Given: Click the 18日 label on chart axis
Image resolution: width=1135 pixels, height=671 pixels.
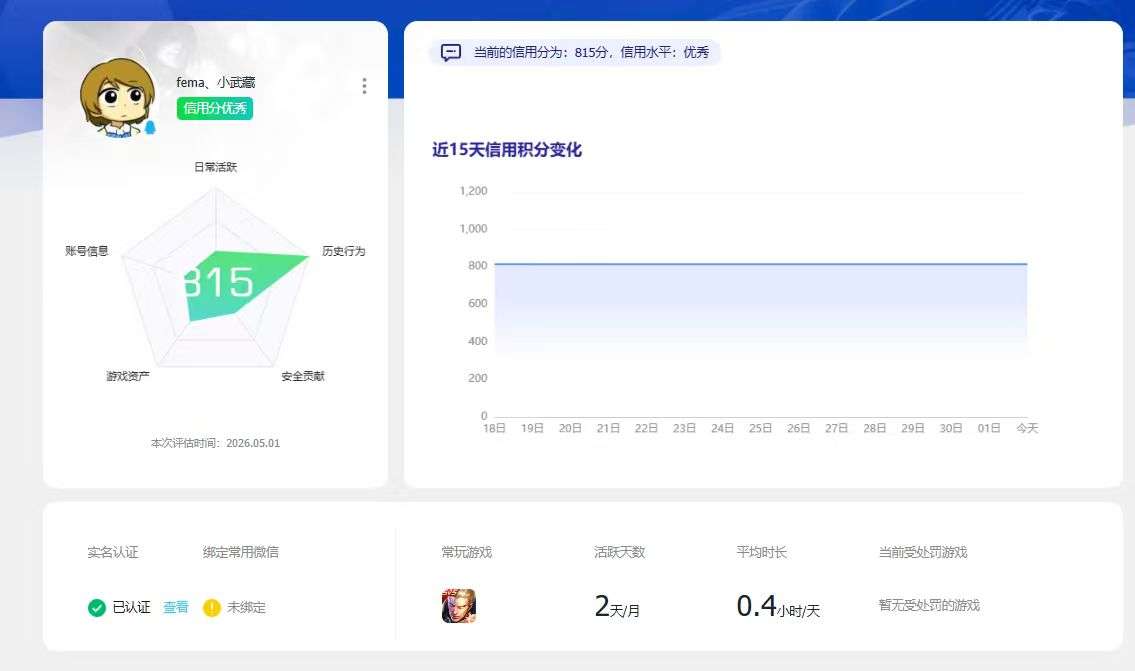Looking at the screenshot, I should click(494, 429).
